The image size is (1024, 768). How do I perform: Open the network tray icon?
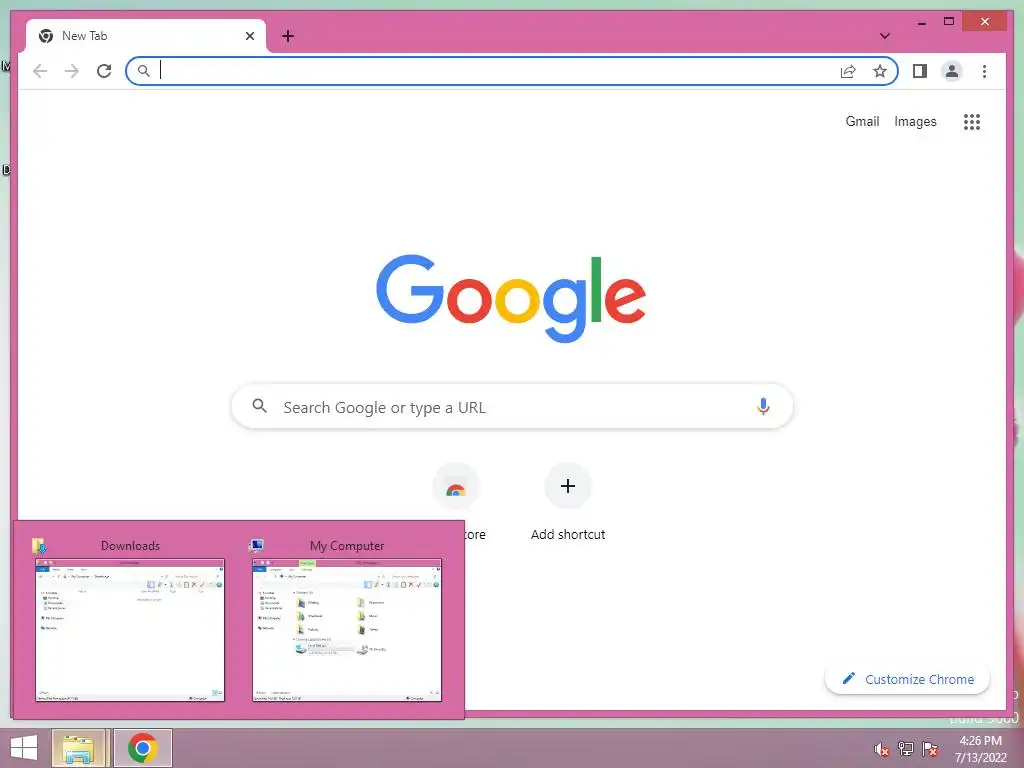pyautogui.click(x=906, y=748)
